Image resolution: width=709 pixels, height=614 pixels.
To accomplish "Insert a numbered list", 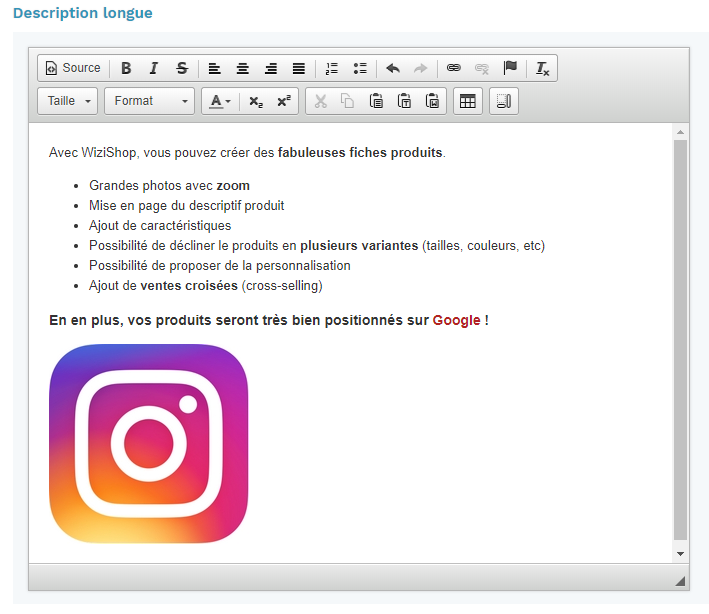I will (x=332, y=68).
